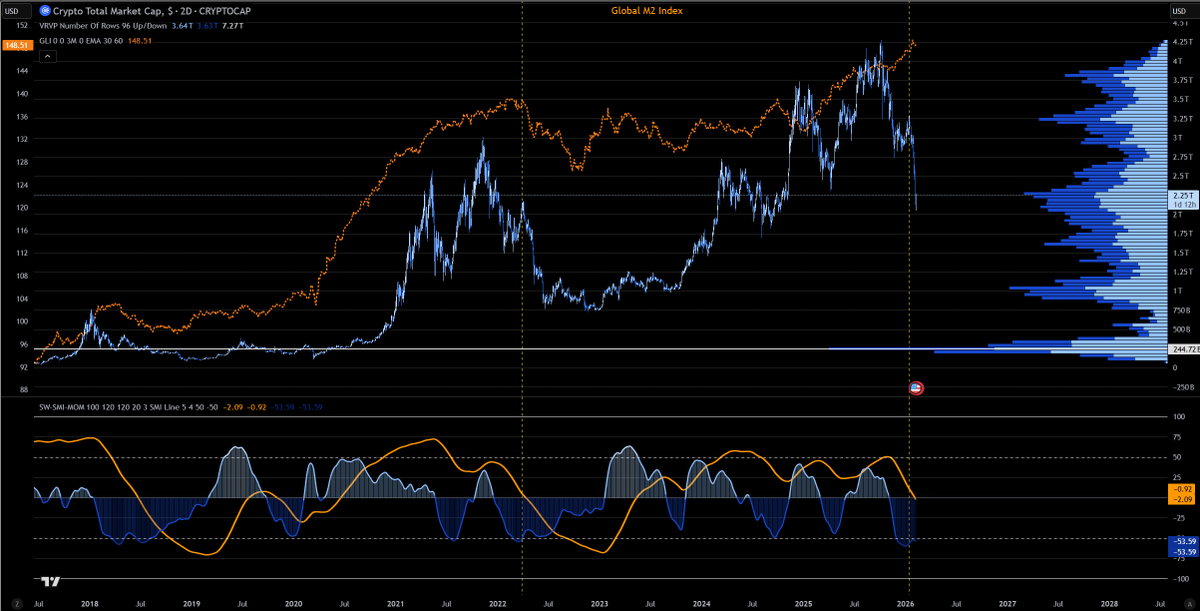Click the -250 B label on right price scale
The width and height of the screenshot is (1200, 611).
coord(1181,387)
